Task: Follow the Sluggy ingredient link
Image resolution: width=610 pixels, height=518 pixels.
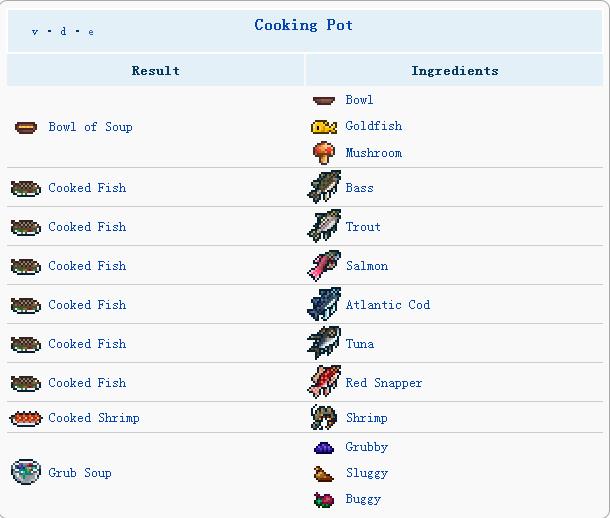Action: [367, 473]
